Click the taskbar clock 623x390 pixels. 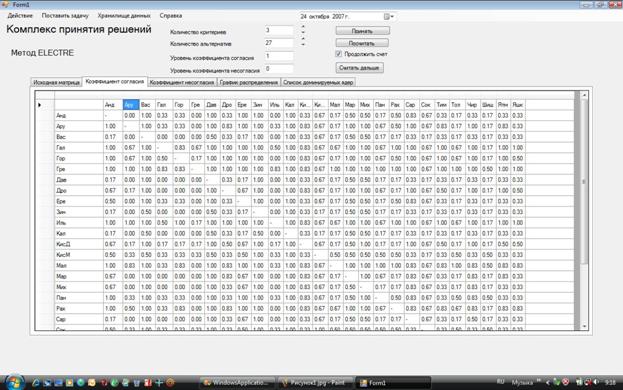tap(610, 382)
